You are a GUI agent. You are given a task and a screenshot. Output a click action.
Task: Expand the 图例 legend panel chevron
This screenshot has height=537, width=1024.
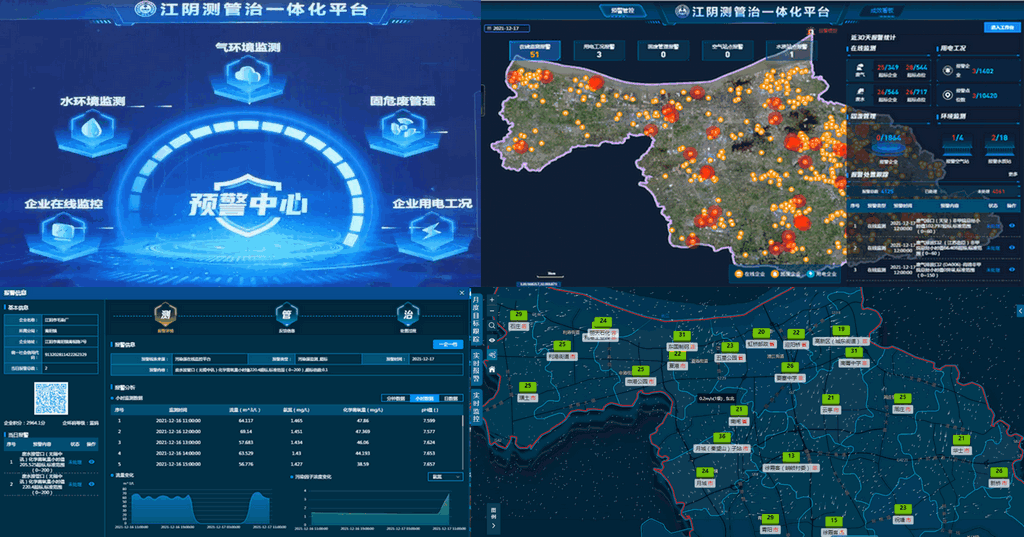[493, 525]
